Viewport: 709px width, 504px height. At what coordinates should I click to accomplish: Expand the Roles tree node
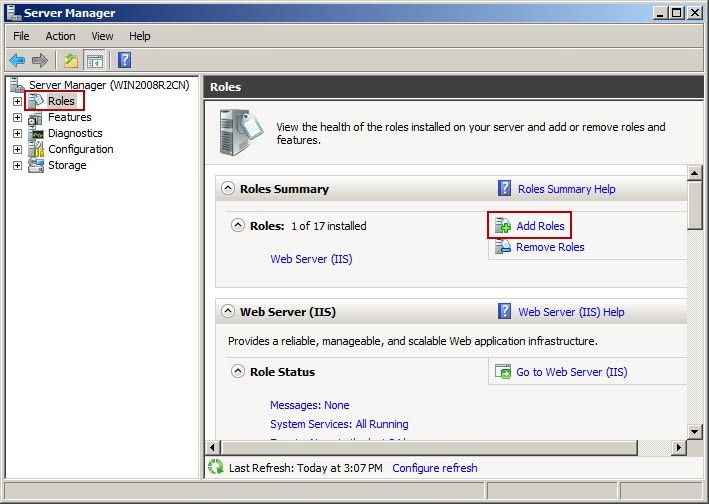coord(17,101)
